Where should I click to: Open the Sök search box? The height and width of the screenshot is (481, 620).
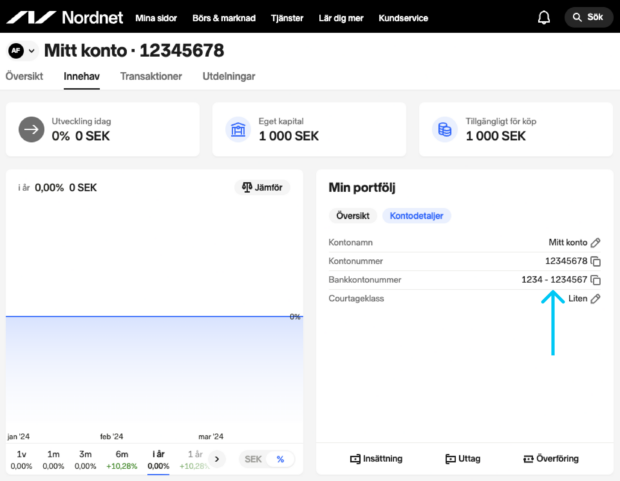click(588, 17)
